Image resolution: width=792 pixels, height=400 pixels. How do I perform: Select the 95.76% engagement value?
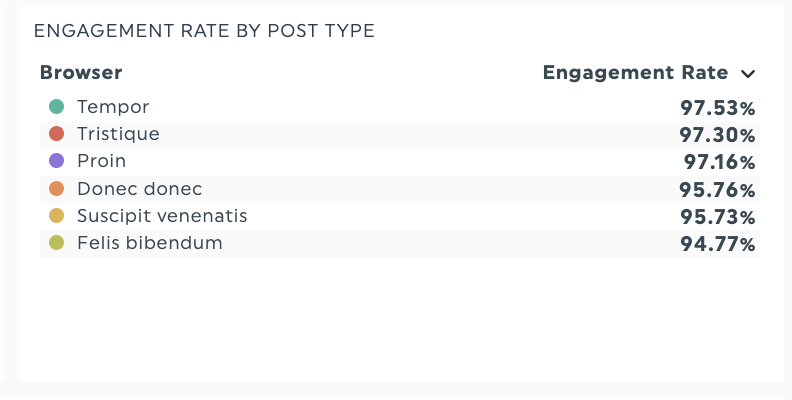[x=717, y=190]
